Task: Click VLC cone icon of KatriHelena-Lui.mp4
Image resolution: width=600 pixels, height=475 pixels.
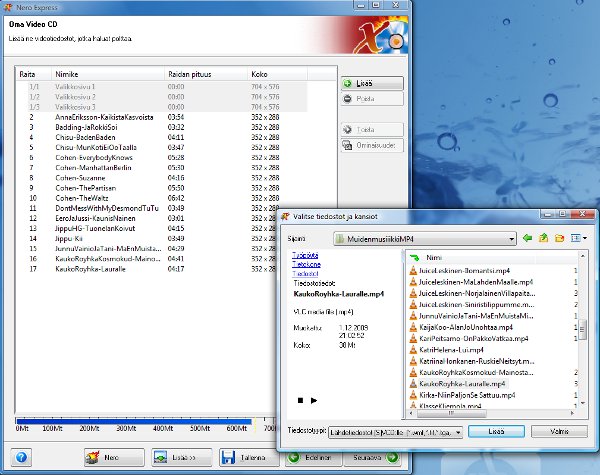Action: click(413, 349)
